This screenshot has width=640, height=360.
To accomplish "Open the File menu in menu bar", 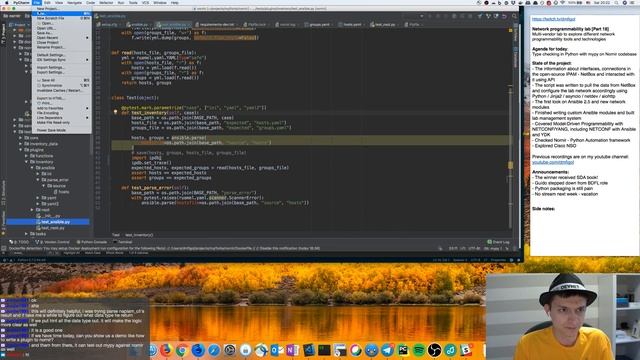I will click(37, 2).
